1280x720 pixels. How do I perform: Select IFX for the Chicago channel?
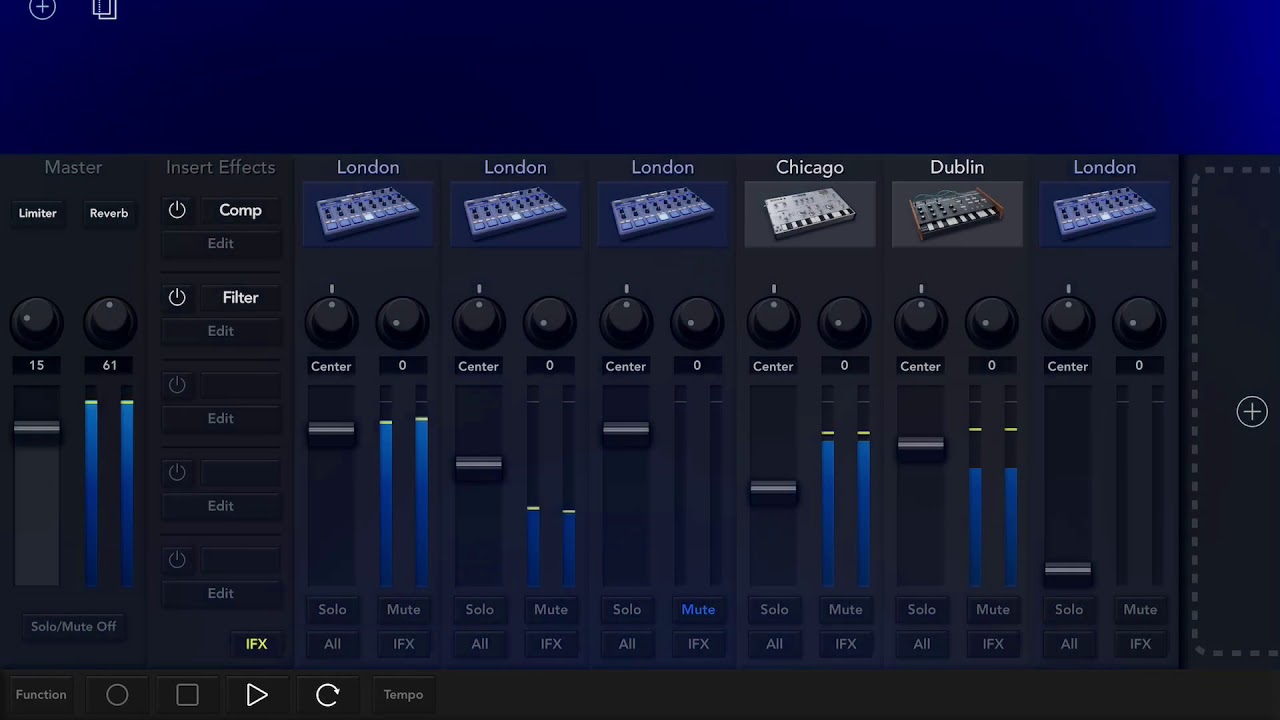[x=845, y=644]
